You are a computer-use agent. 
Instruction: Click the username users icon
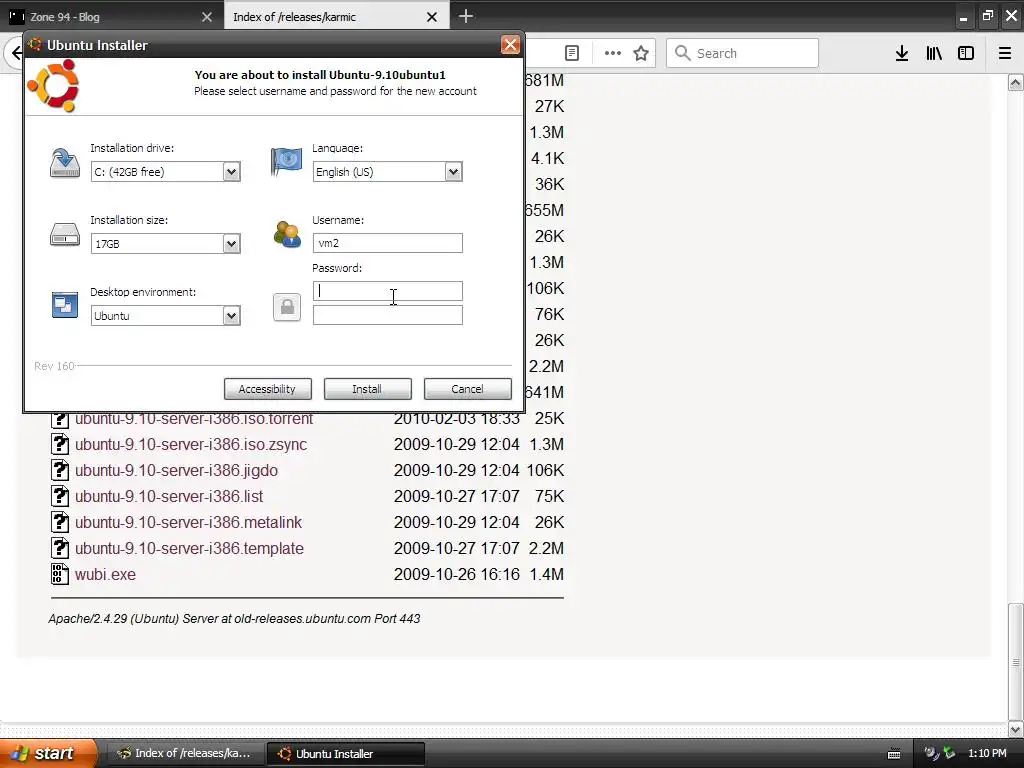287,234
